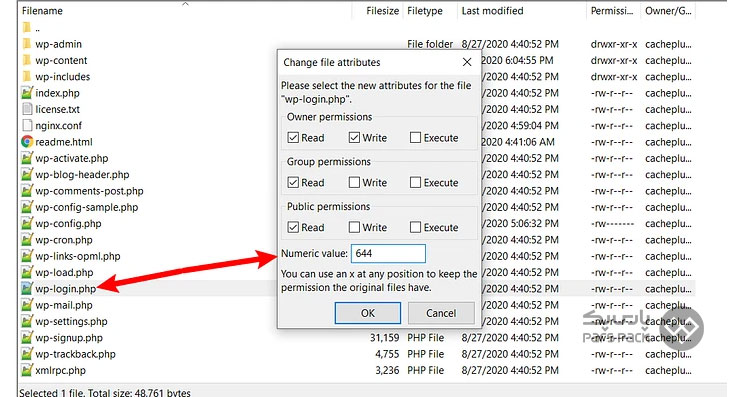Click the wp-trackback.php file icon
This screenshot has width=750, height=397.
click(27, 354)
